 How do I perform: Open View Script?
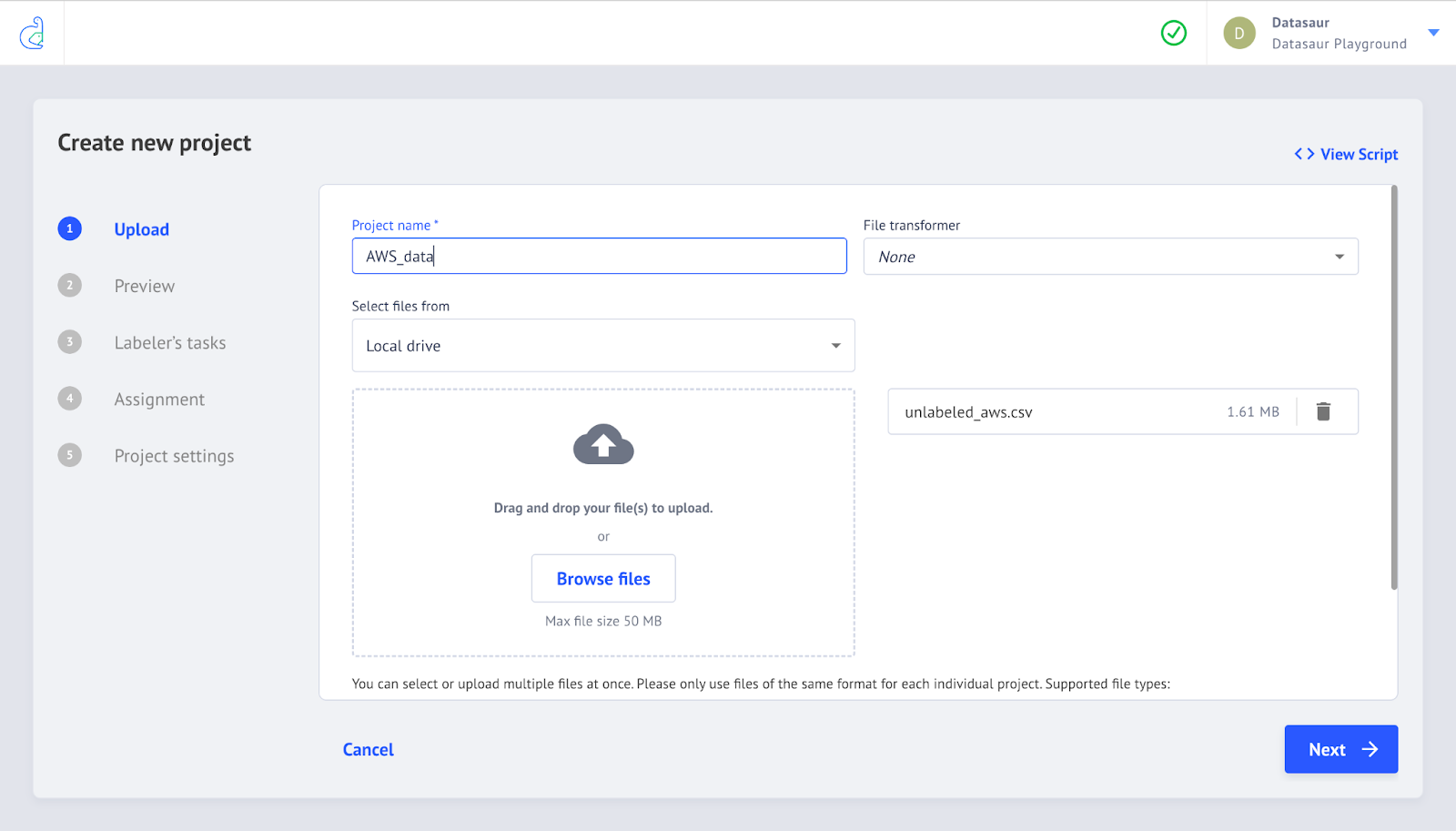tap(1359, 154)
